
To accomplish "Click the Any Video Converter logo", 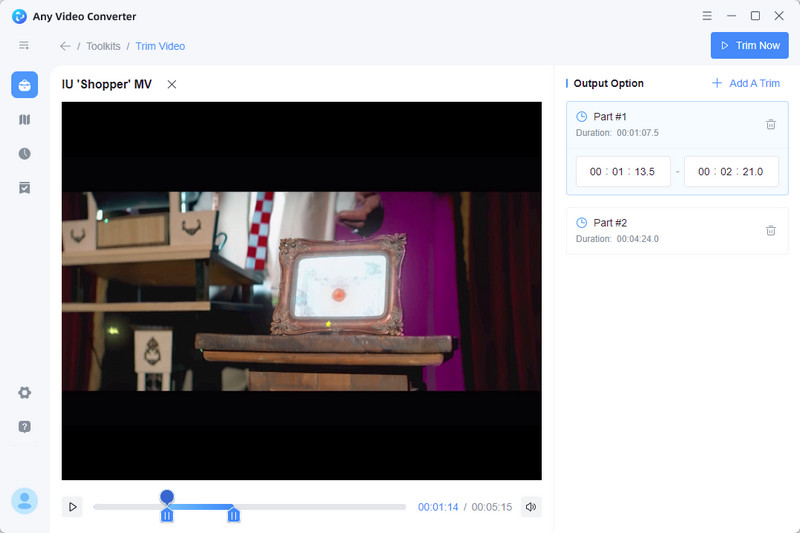I will click(19, 16).
